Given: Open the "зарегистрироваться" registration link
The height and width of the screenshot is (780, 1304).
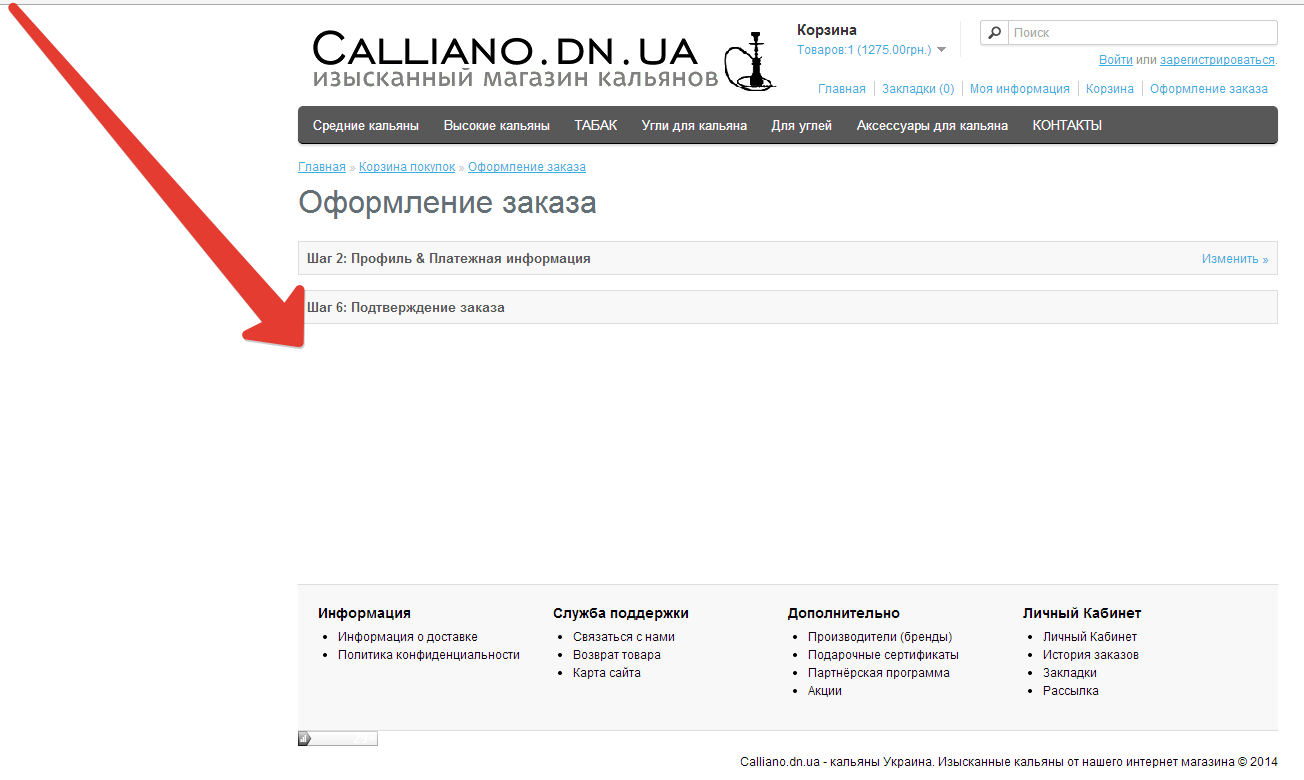Looking at the screenshot, I should pos(1217,60).
